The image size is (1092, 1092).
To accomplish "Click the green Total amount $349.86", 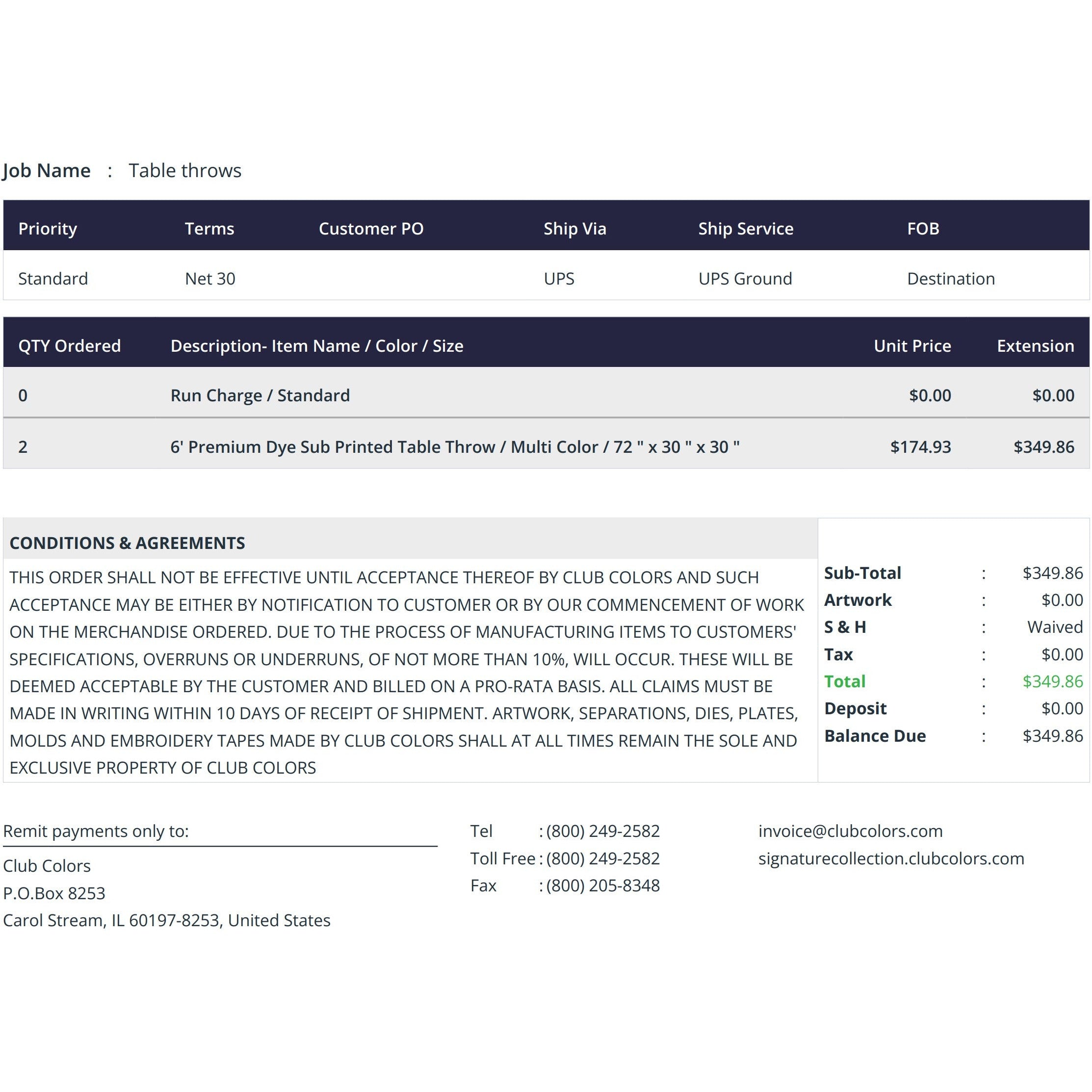I will click(1052, 681).
